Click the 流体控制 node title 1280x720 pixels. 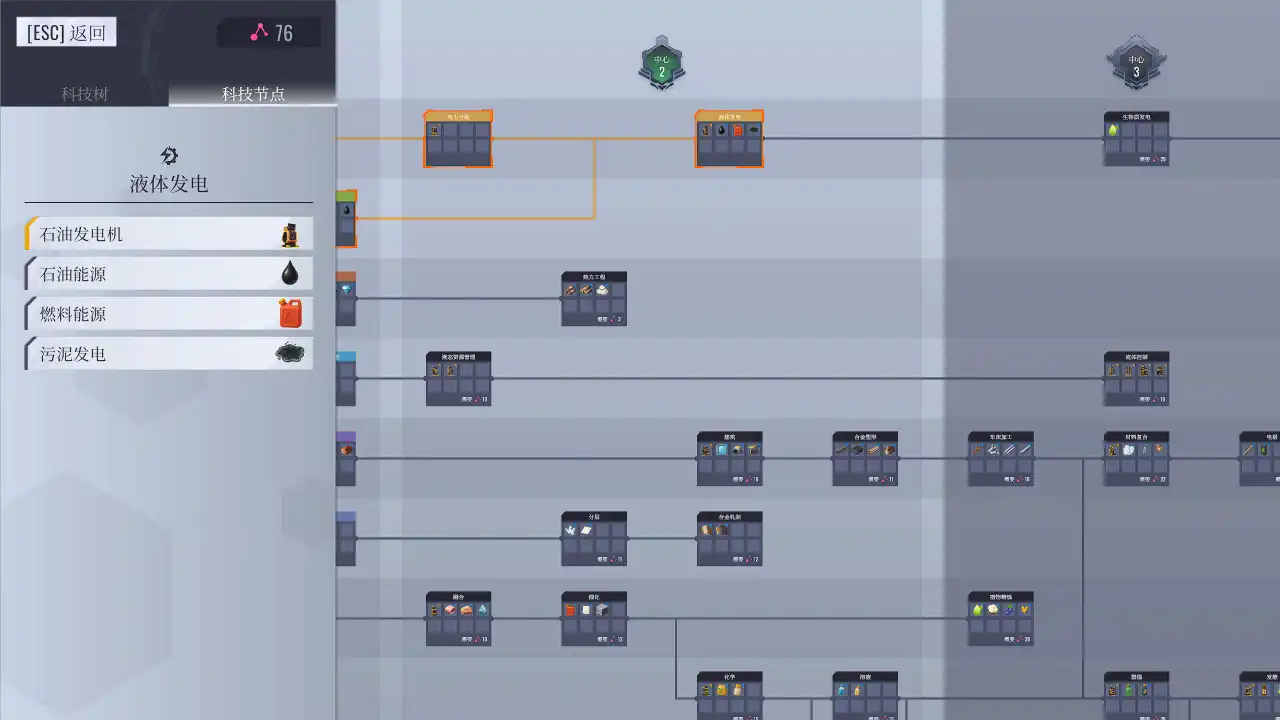1136,356
